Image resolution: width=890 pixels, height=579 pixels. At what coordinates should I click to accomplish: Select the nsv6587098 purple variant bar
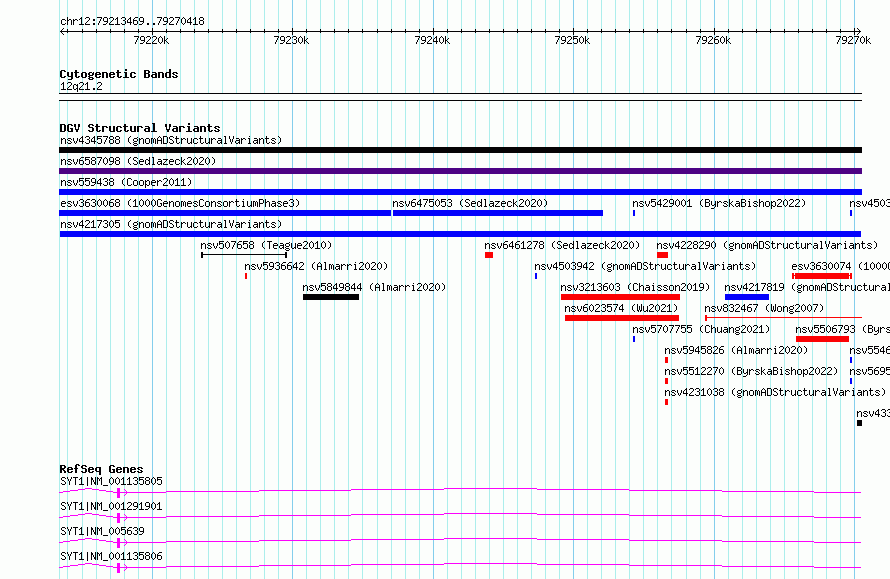click(460, 171)
